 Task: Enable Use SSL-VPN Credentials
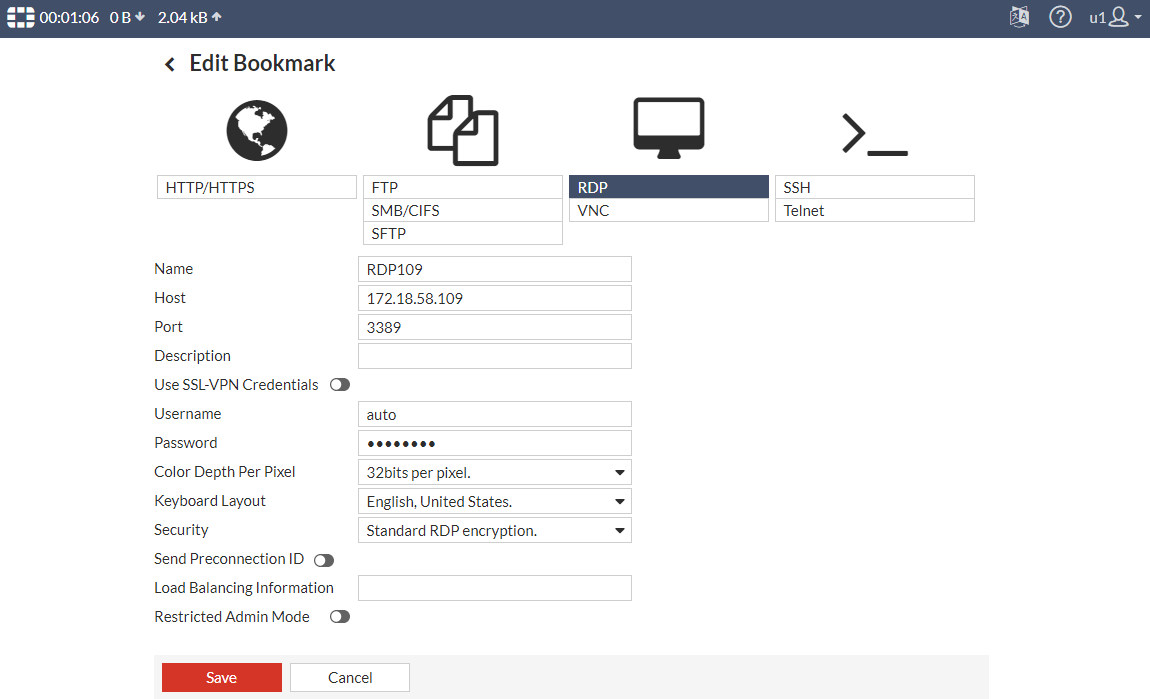[339, 384]
